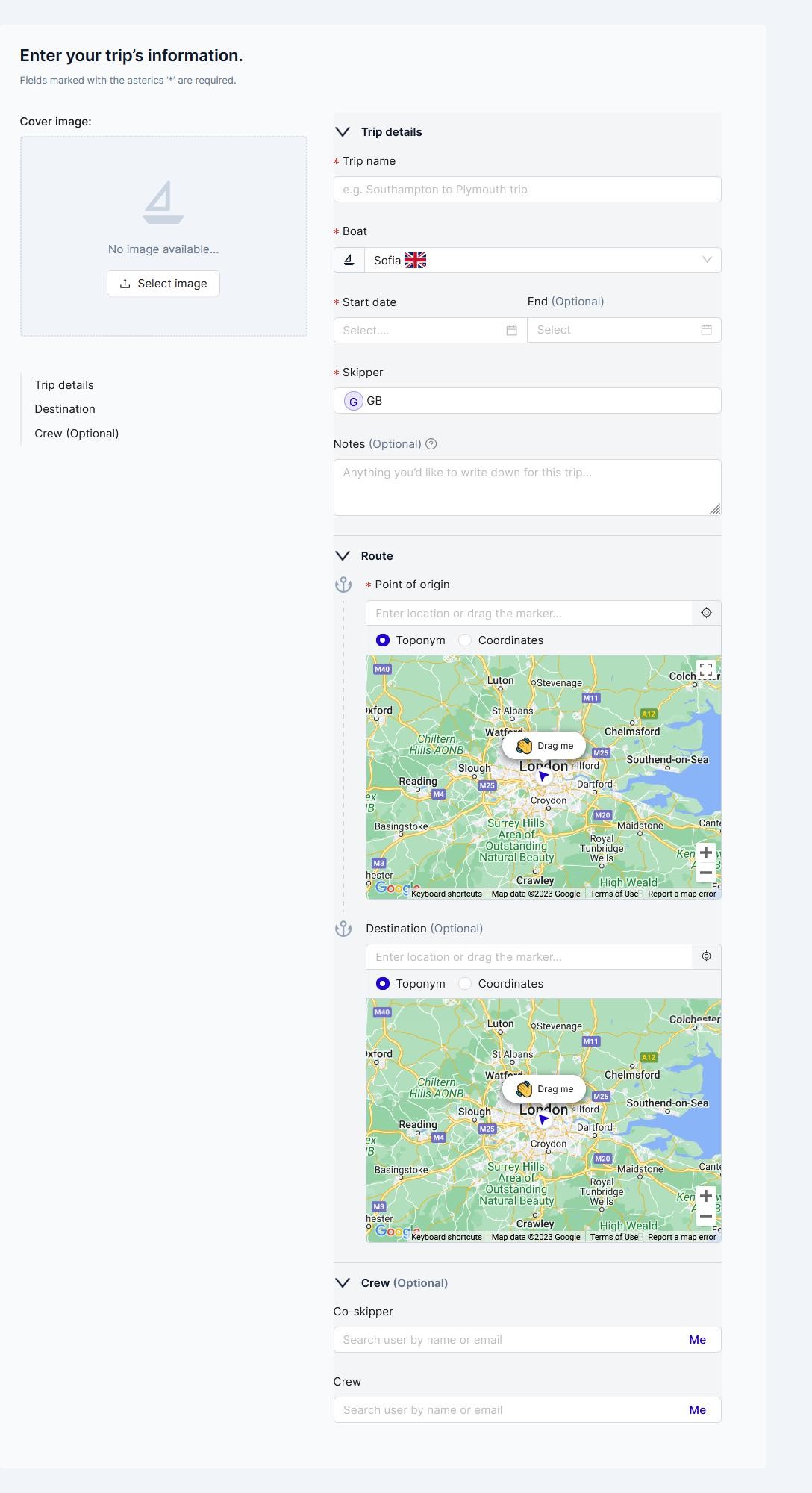Open the Skipper GB selector
Image resolution: width=812 pixels, height=1493 pixels.
click(x=528, y=401)
